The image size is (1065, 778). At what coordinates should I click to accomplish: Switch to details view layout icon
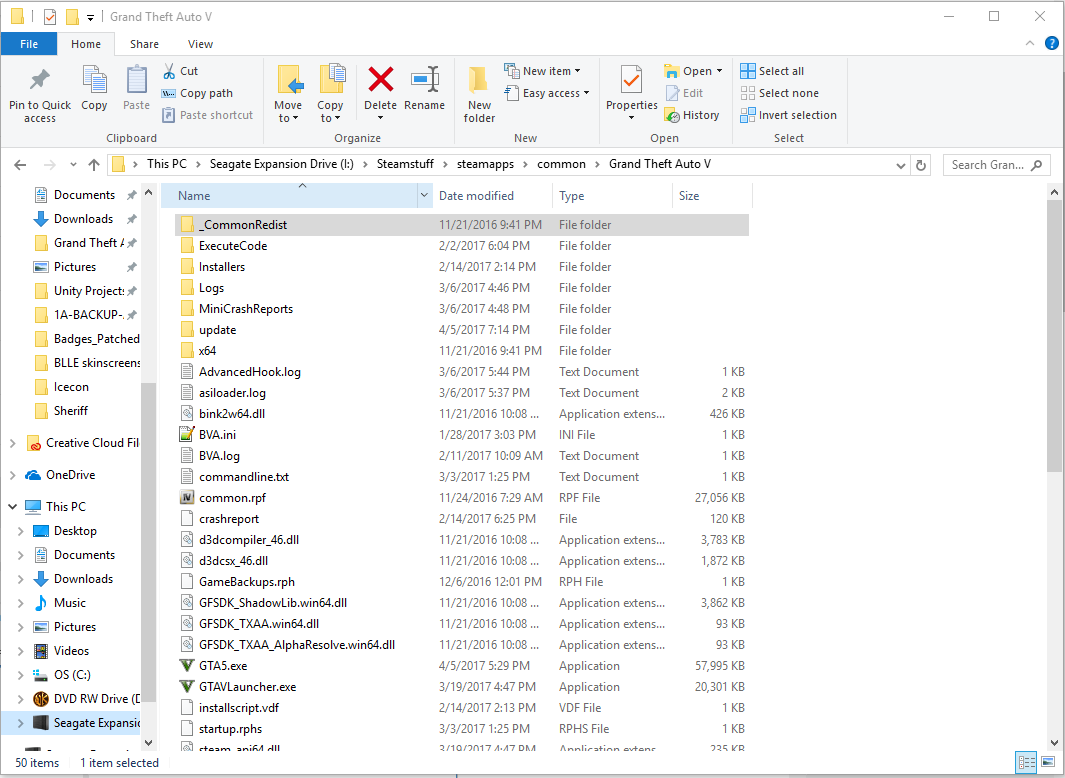tap(1026, 762)
